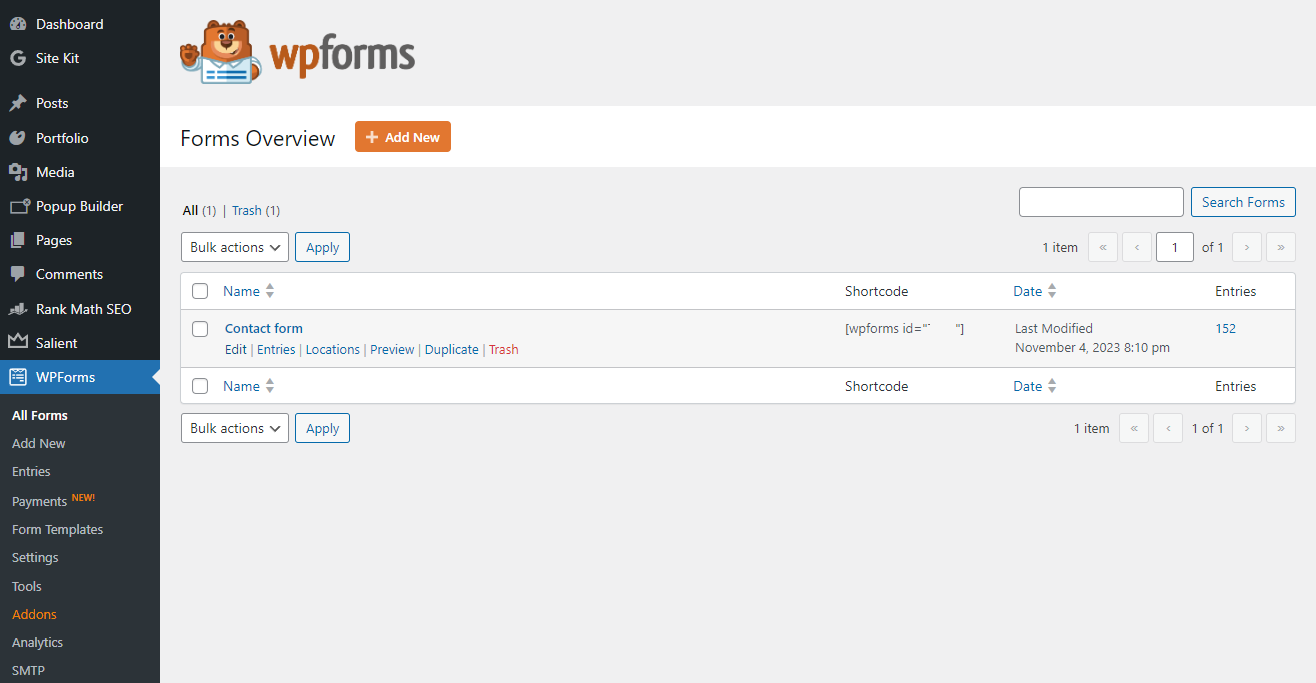1316x683 pixels.
Task: Click the orange Add New button
Action: coord(403,137)
